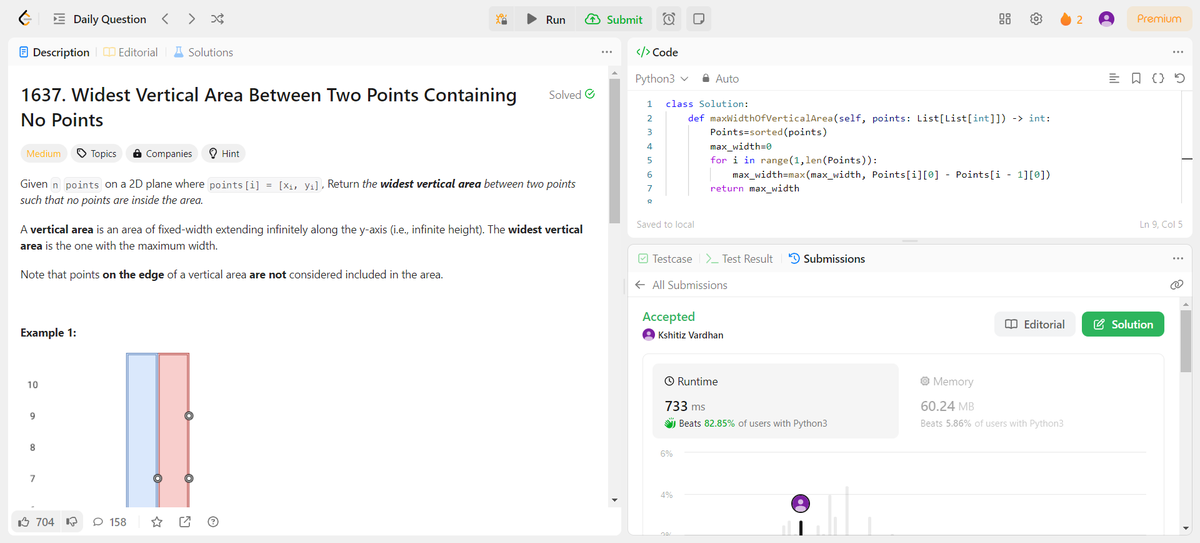Viewport: 1200px width, 543px height.
Task: Open the notes sticky-note icon
Action: (x=698, y=19)
